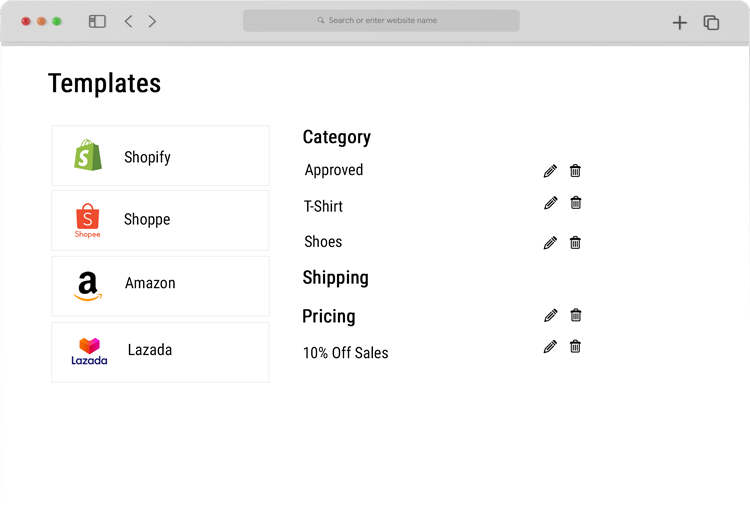Viewport: 750px width, 509px height.
Task: Open the Amazon templates card
Action: click(x=160, y=286)
